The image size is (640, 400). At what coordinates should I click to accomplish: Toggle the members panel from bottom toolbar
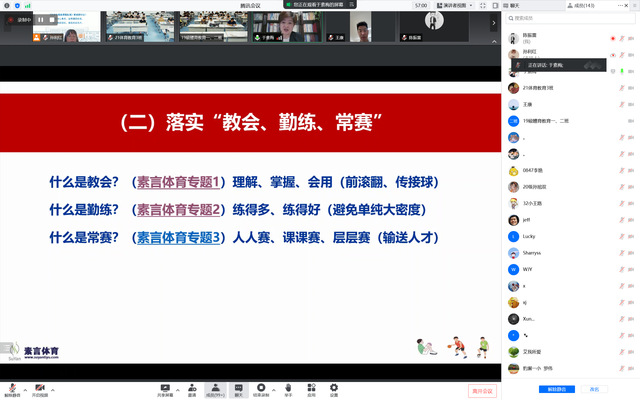coord(214,387)
